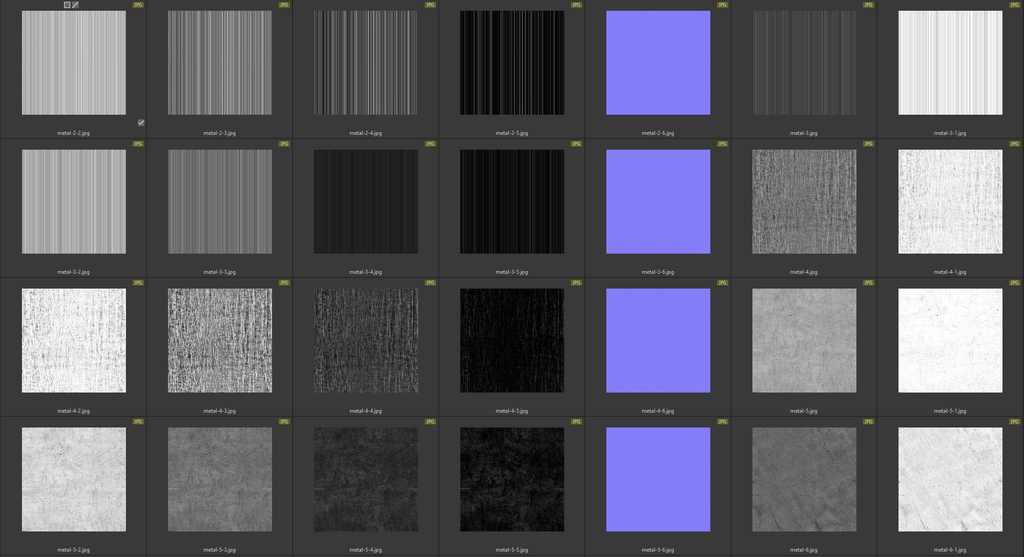
Task: Click the JPG badge on metal-2-3.jpg
Action: tap(284, 5)
